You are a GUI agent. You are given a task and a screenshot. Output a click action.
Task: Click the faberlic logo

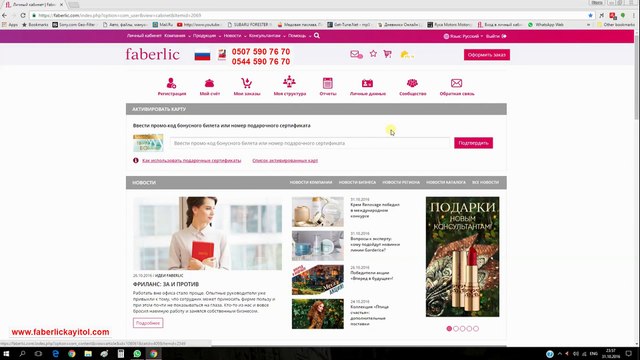tap(152, 54)
